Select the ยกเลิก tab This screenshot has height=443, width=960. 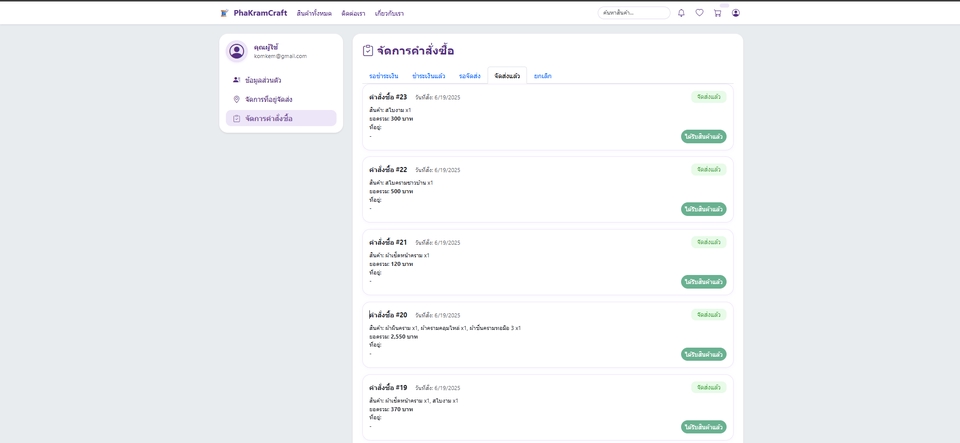[x=542, y=76]
